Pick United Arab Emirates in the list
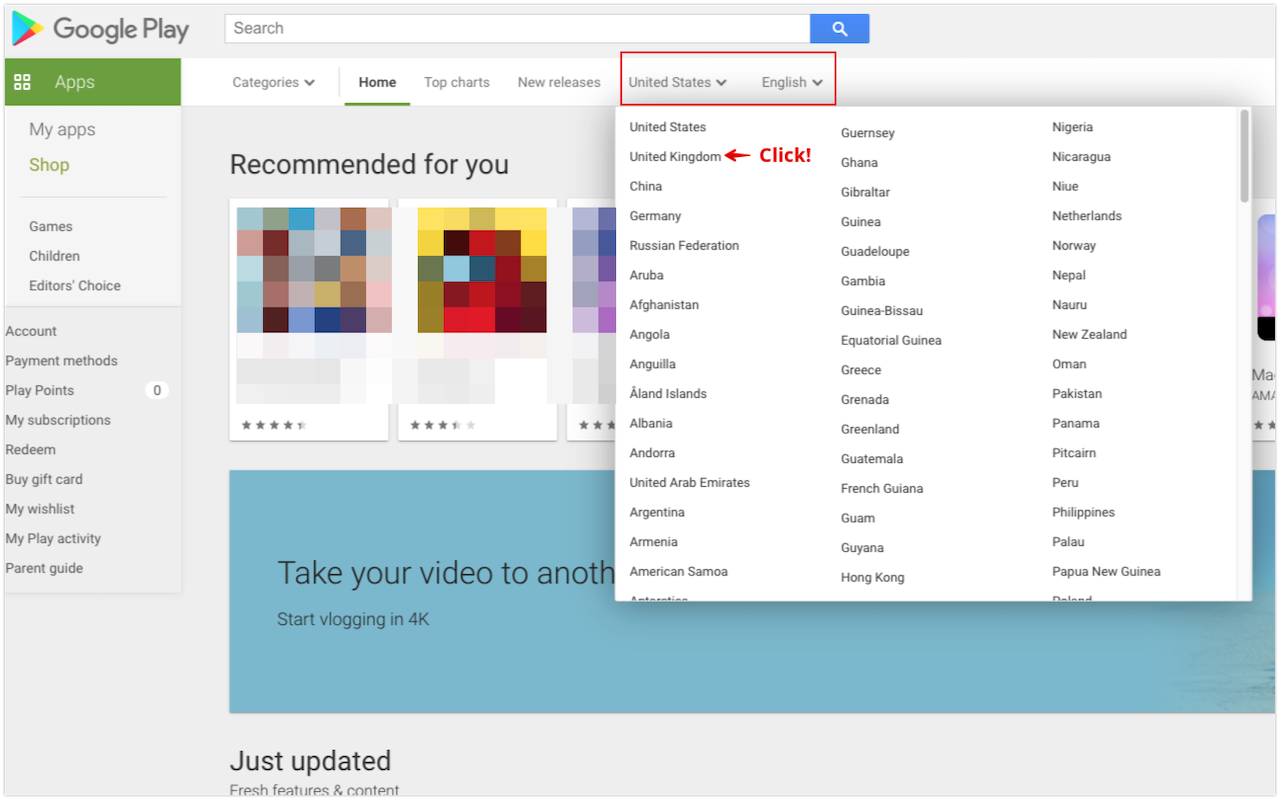The height and width of the screenshot is (800, 1280). click(x=689, y=482)
